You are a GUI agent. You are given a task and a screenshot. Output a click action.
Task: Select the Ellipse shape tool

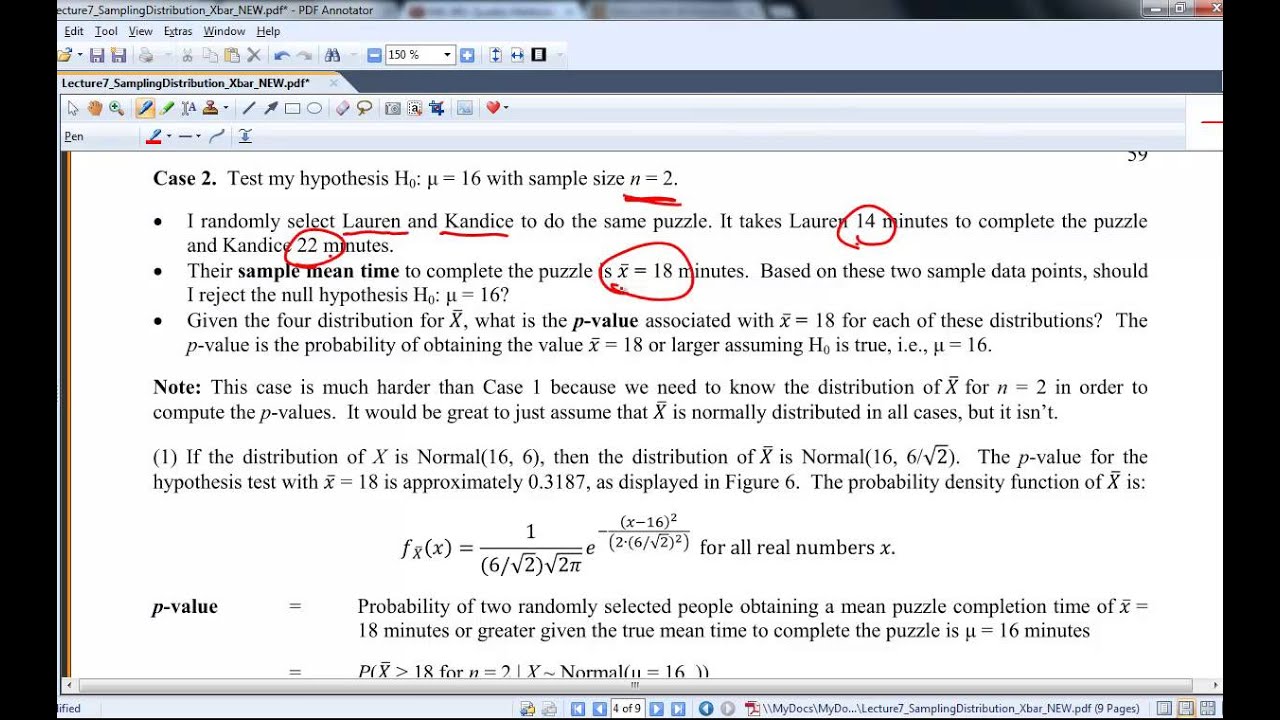tap(314, 108)
